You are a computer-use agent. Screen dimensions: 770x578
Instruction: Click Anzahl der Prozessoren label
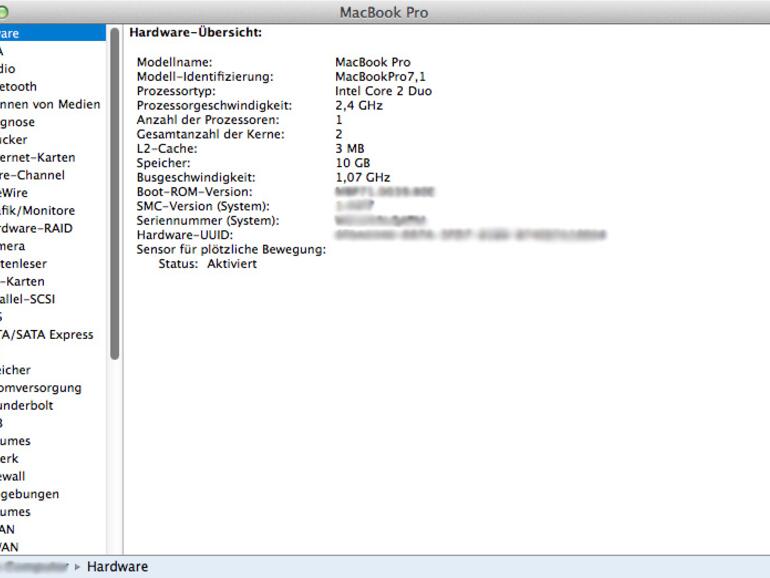pos(208,120)
